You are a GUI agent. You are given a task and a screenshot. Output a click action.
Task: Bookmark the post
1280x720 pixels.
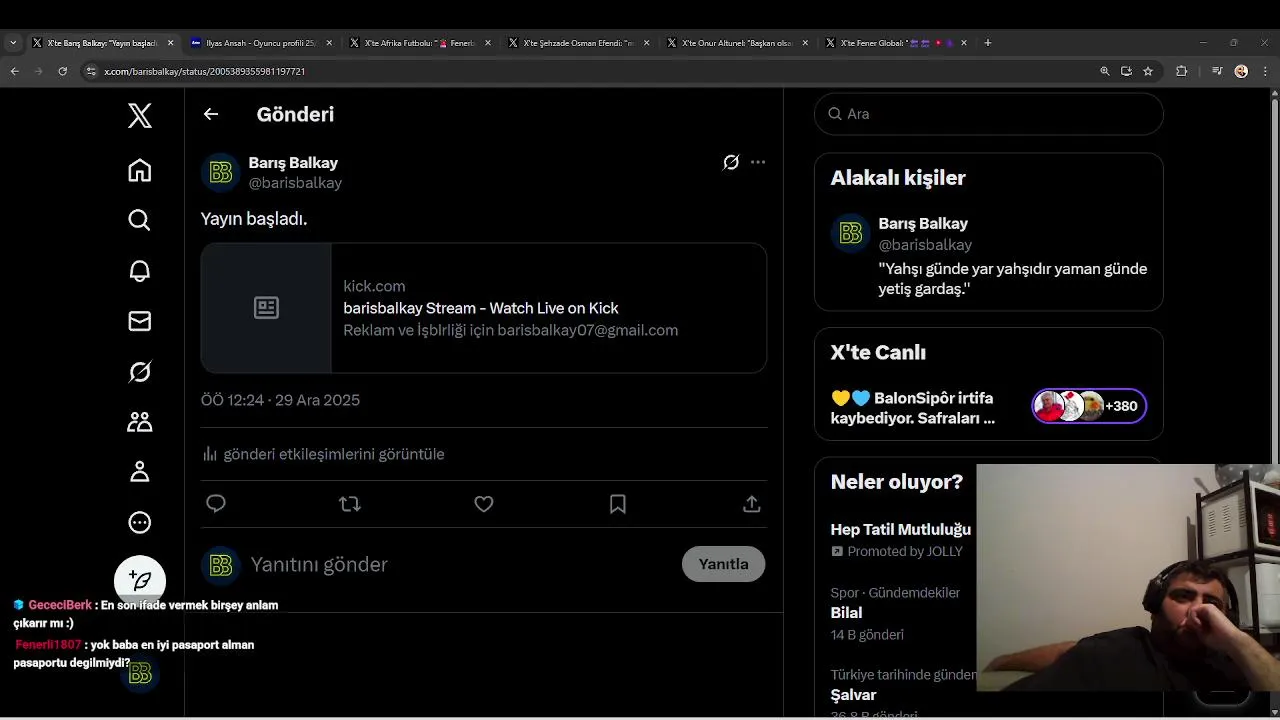(618, 504)
